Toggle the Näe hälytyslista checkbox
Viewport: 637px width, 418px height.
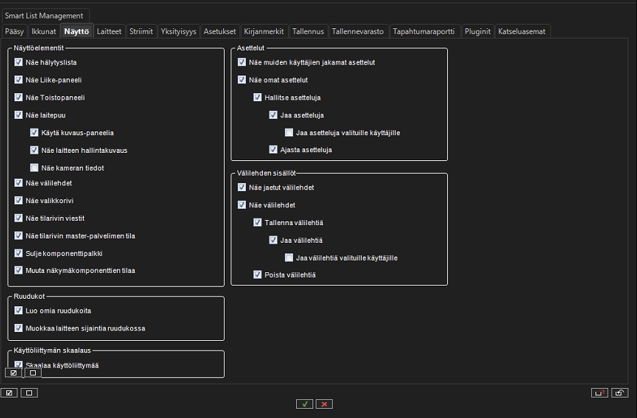coord(18,62)
